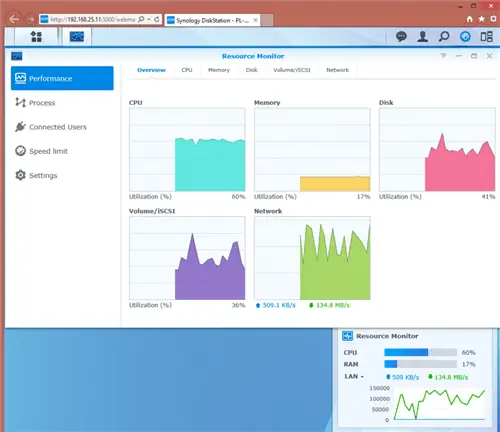The width and height of the screenshot is (500, 432).
Task: Open the notifications chat bubble icon
Action: pyautogui.click(x=401, y=36)
